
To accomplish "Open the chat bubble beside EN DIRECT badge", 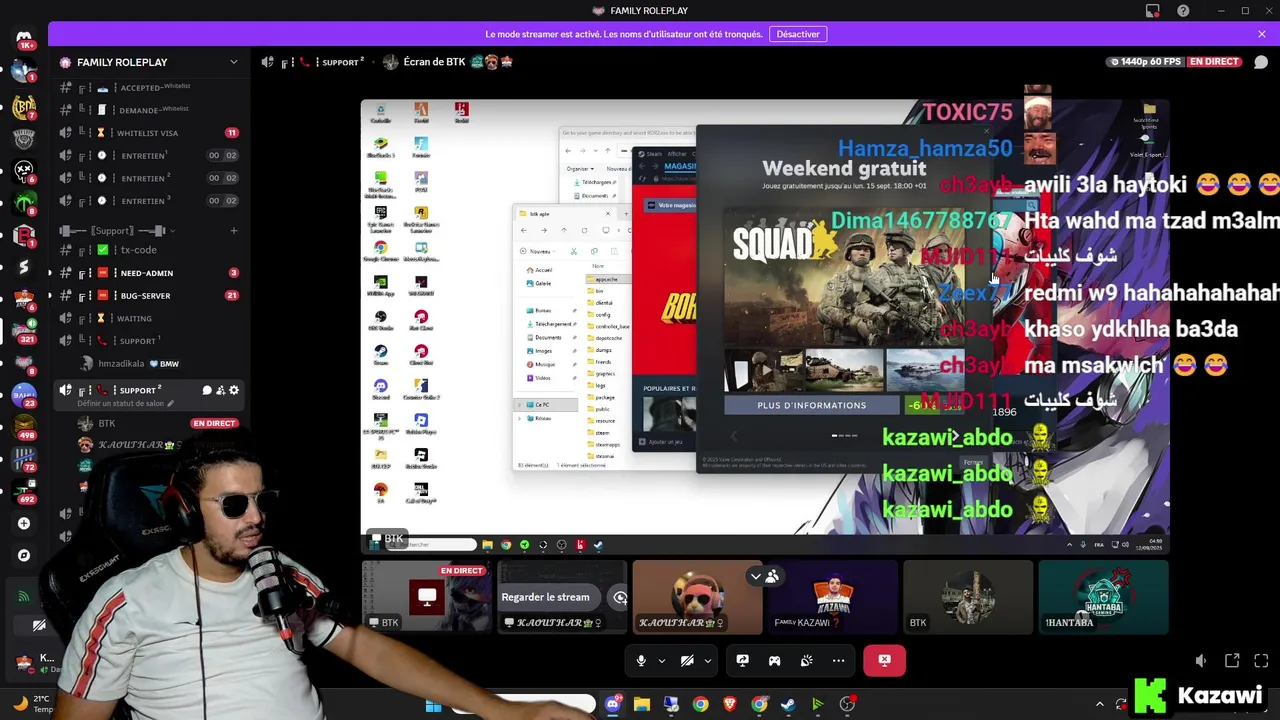I will (x=1261, y=62).
